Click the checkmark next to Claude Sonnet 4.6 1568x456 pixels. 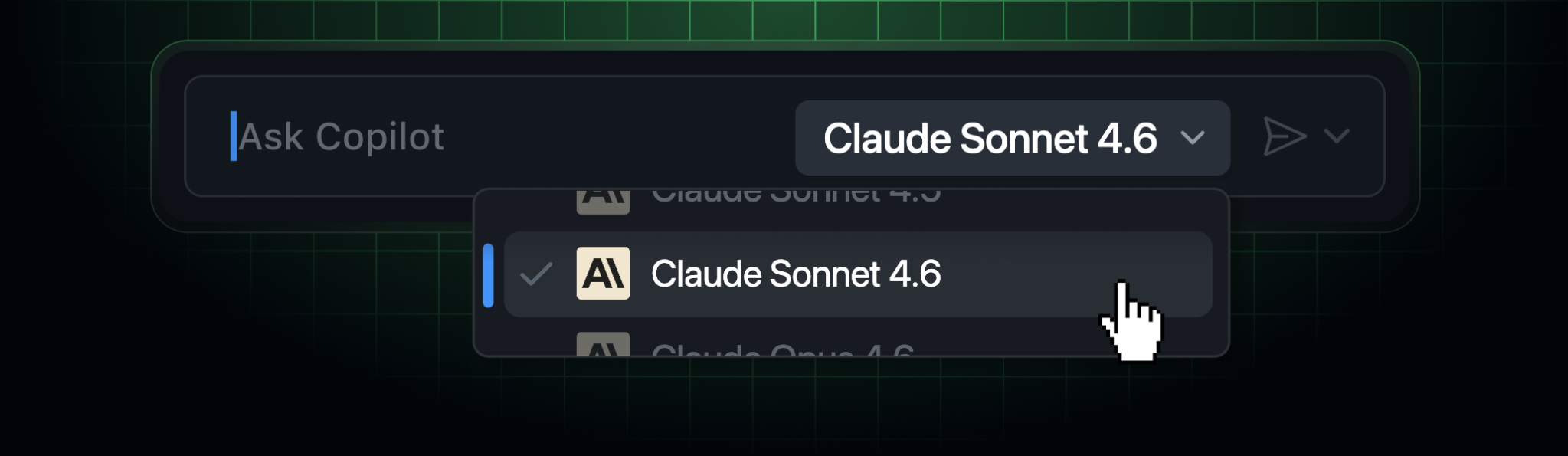535,274
